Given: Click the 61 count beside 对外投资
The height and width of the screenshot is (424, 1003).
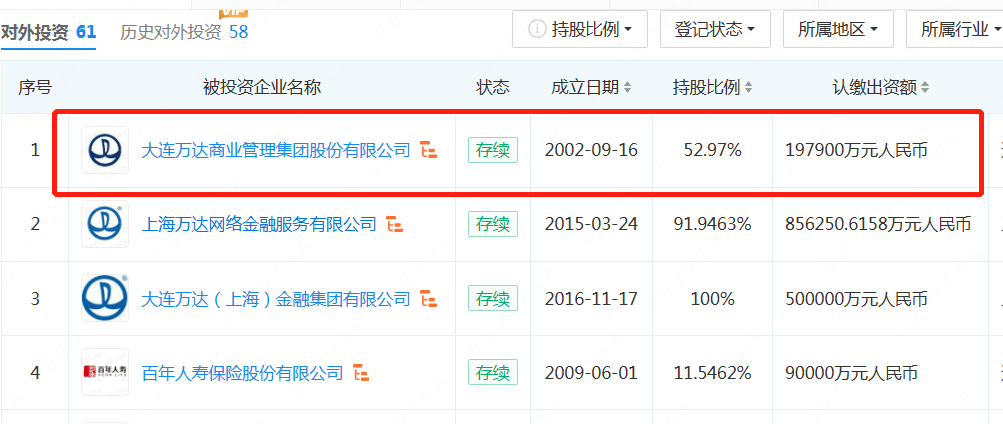Looking at the screenshot, I should [86, 31].
